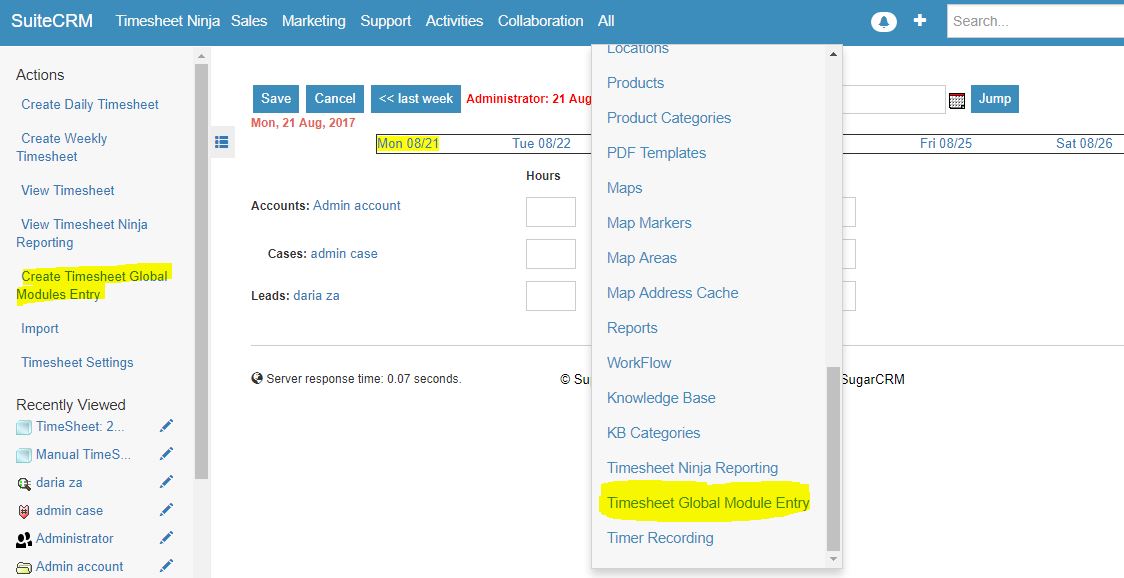
Task: Click pencil icon beside Administrator
Action: pyautogui.click(x=166, y=538)
